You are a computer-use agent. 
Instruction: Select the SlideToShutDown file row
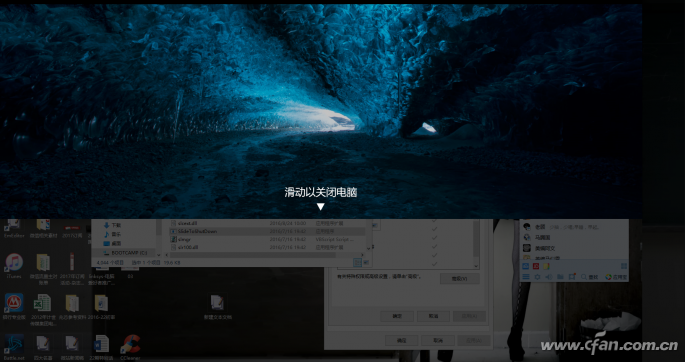(x=266, y=231)
